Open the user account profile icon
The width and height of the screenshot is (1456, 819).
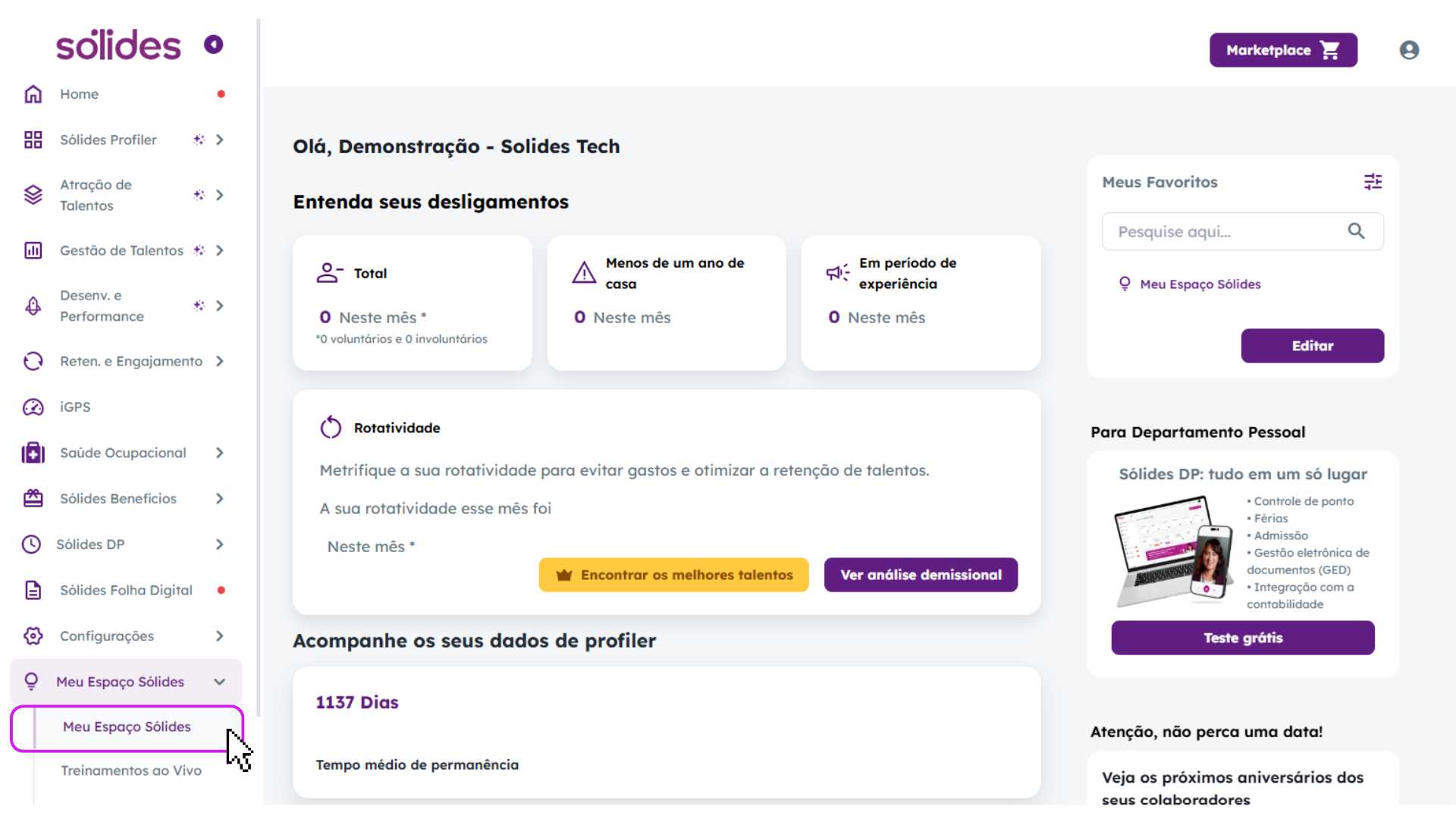(1409, 50)
